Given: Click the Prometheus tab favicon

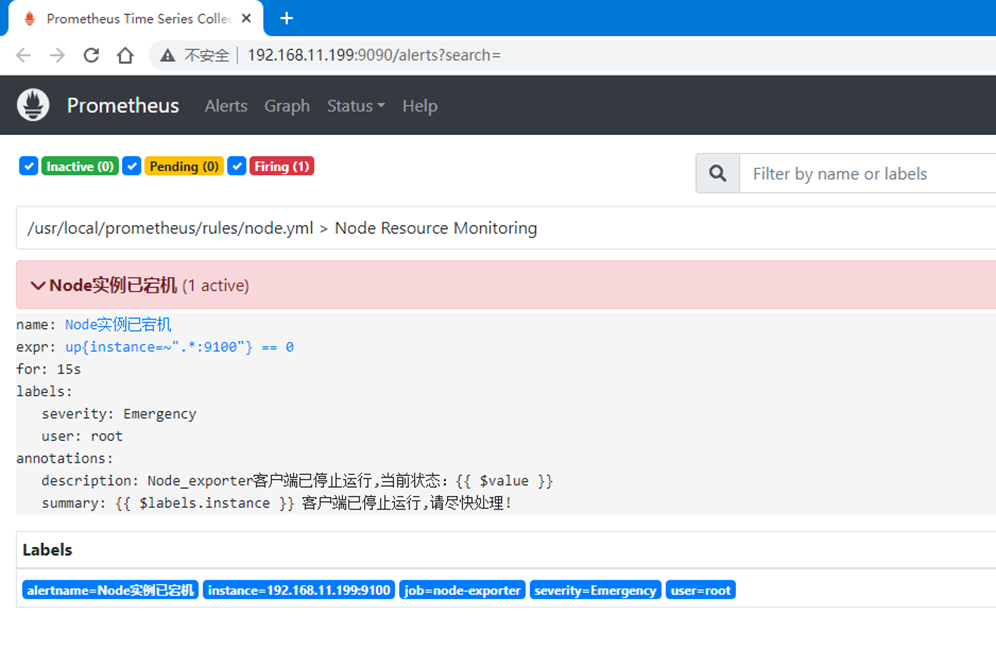Looking at the screenshot, I should (x=29, y=18).
